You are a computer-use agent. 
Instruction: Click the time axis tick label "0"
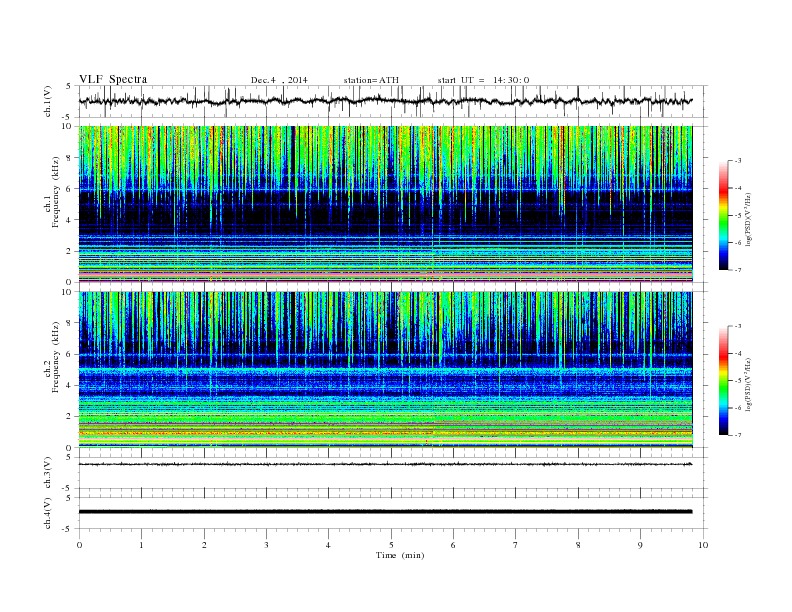pos(79,545)
